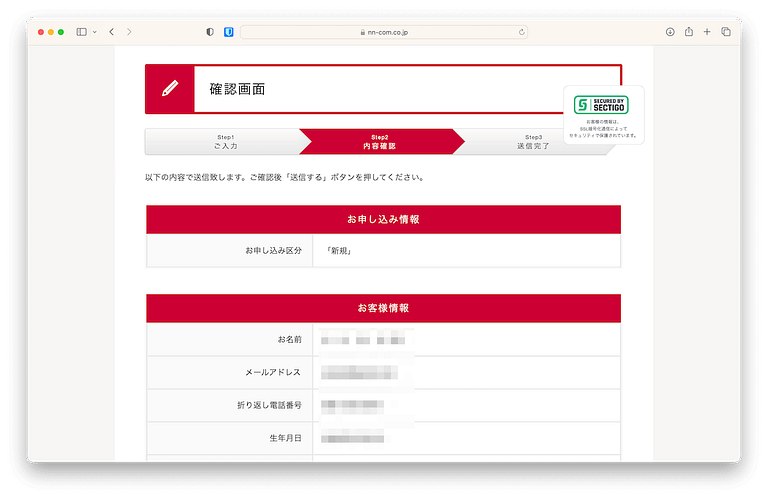The image size is (768, 499).
Task: Open the blue password manager extension
Action: pos(228,32)
